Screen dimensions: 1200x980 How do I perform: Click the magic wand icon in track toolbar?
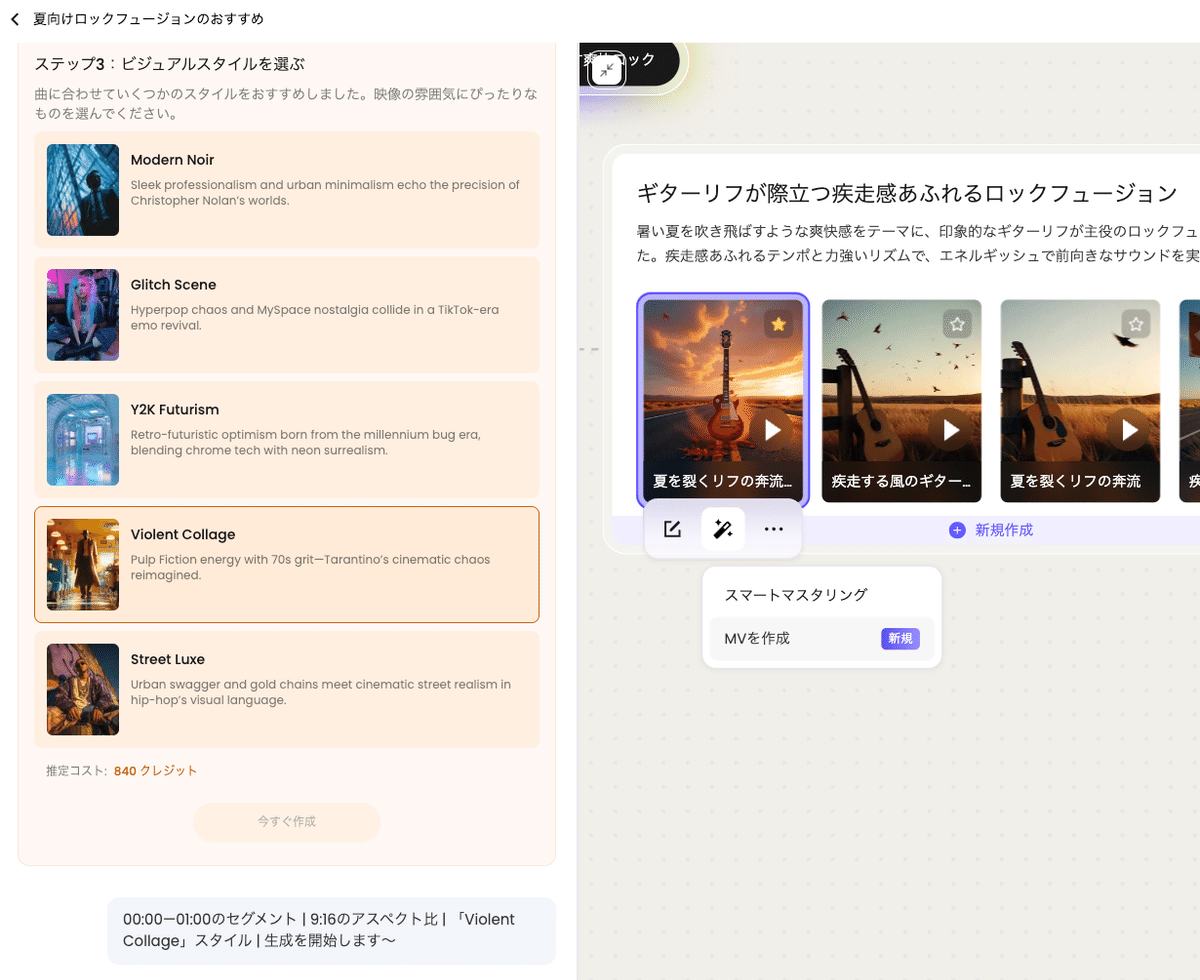pos(723,529)
